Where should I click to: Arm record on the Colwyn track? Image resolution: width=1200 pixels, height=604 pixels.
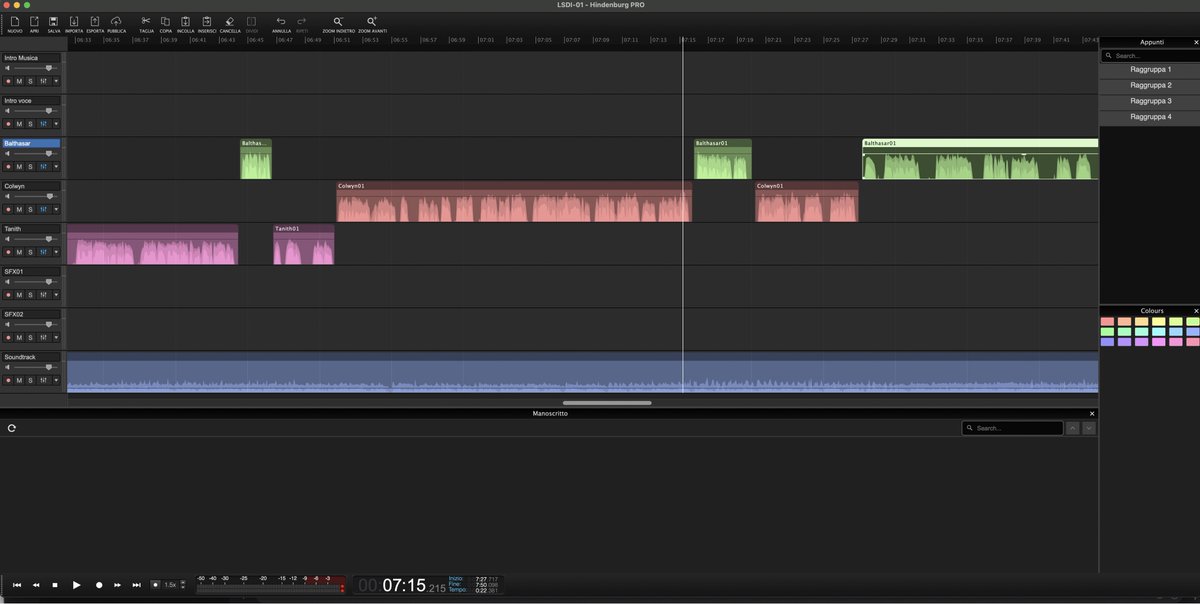7,210
